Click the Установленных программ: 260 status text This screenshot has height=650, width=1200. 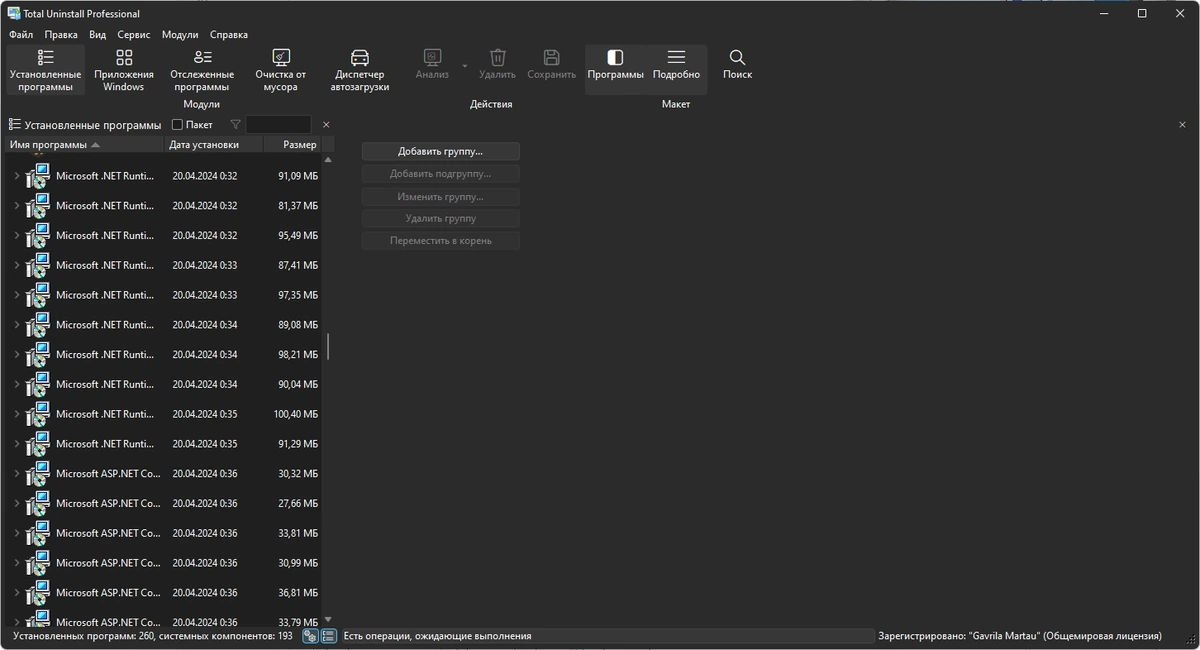(x=153, y=636)
